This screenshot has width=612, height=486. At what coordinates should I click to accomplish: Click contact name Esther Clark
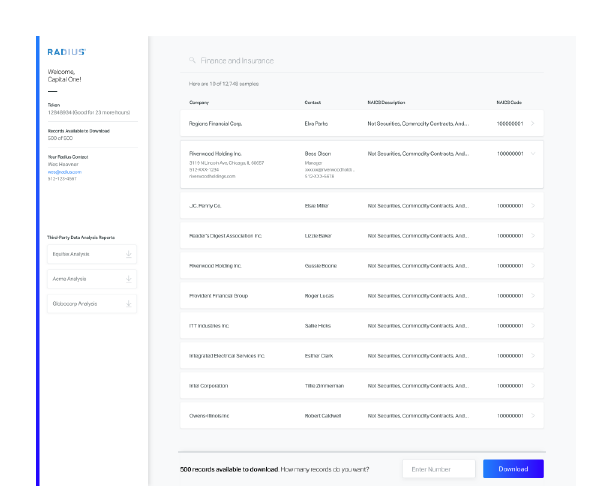318,356
